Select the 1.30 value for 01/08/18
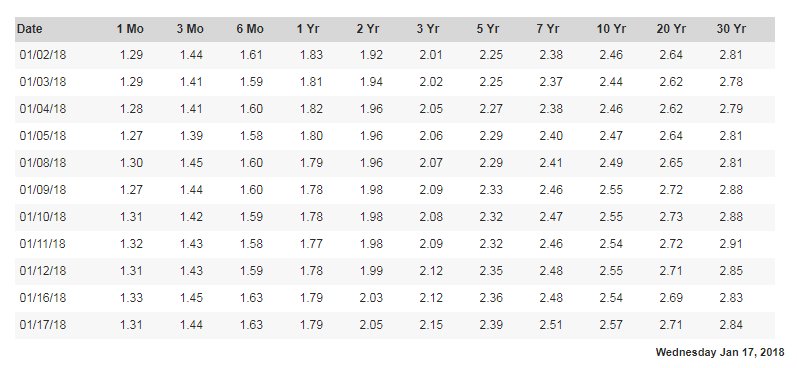Viewport: 797px width, 368px height. (x=131, y=163)
